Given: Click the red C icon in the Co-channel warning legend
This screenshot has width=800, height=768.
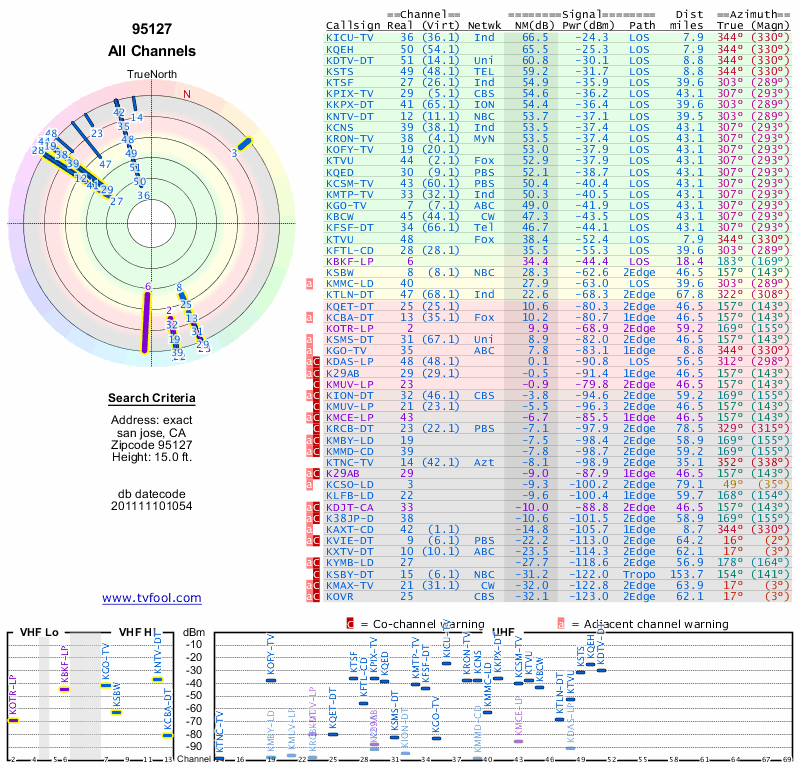Looking at the screenshot, I should (x=350, y=624).
